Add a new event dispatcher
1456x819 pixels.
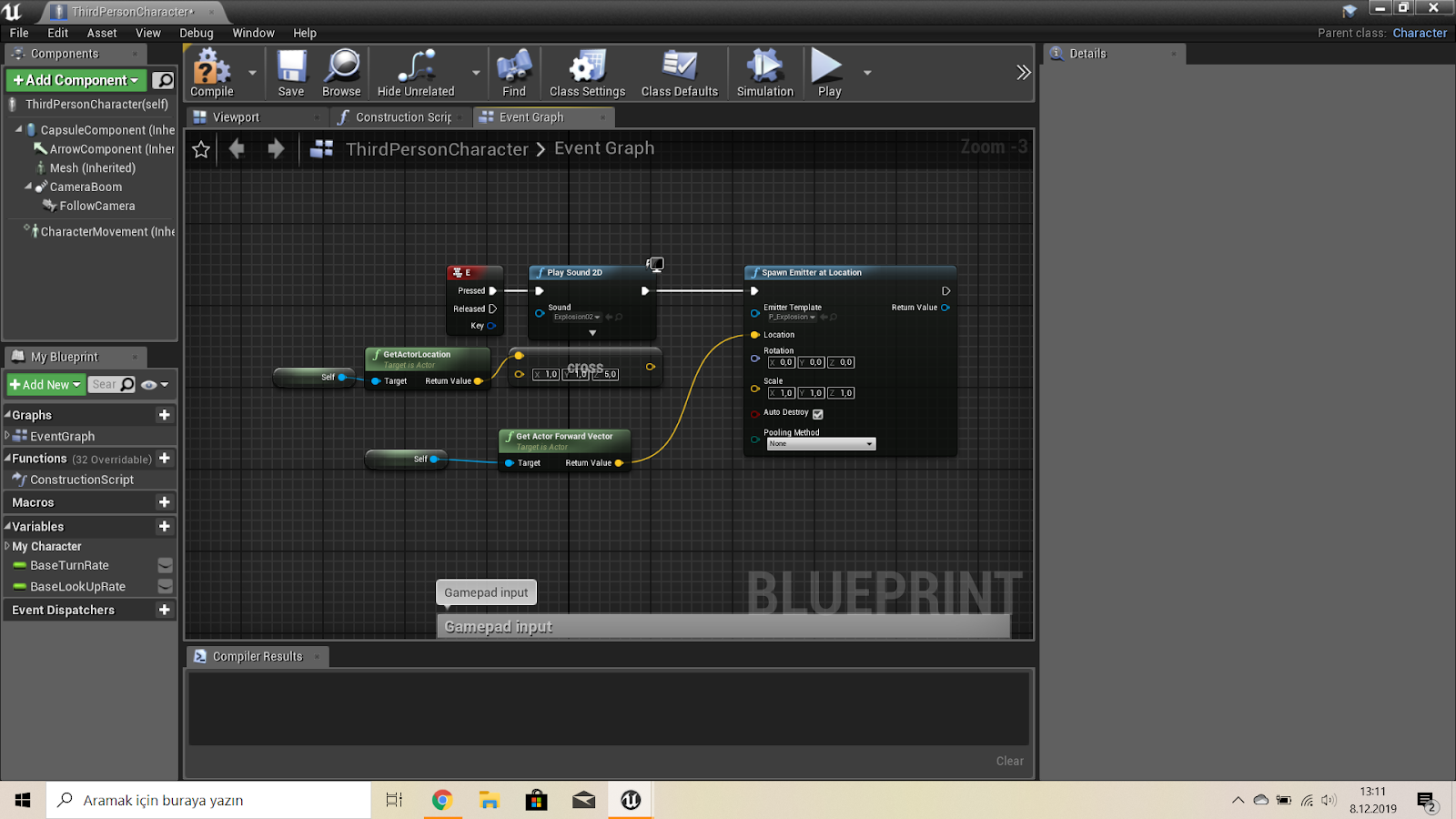165,610
